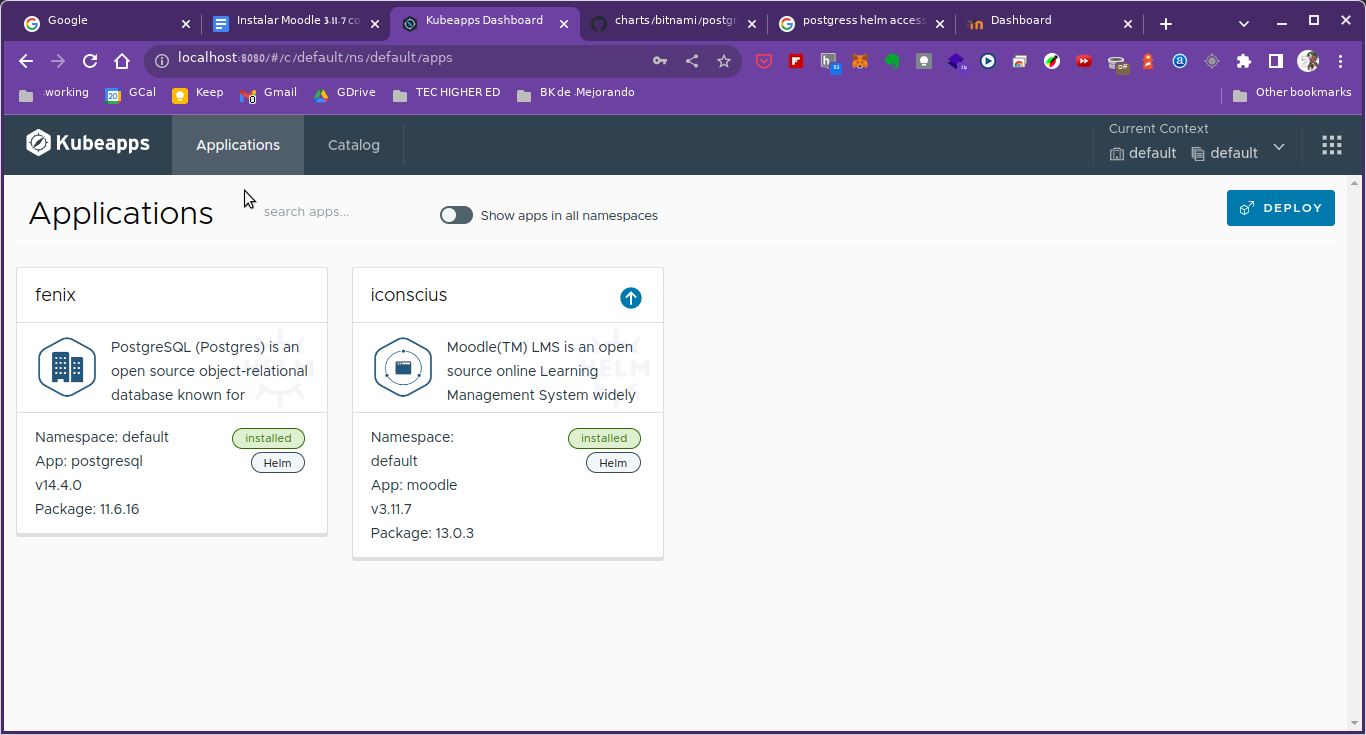Open Other bookmarks folder
This screenshot has width=1366, height=735.
(1292, 94)
